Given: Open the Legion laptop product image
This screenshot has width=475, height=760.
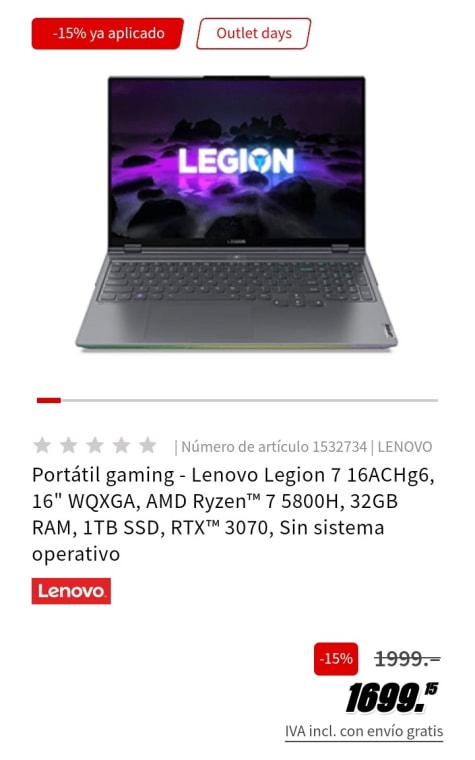Looking at the screenshot, I should pos(237,212).
